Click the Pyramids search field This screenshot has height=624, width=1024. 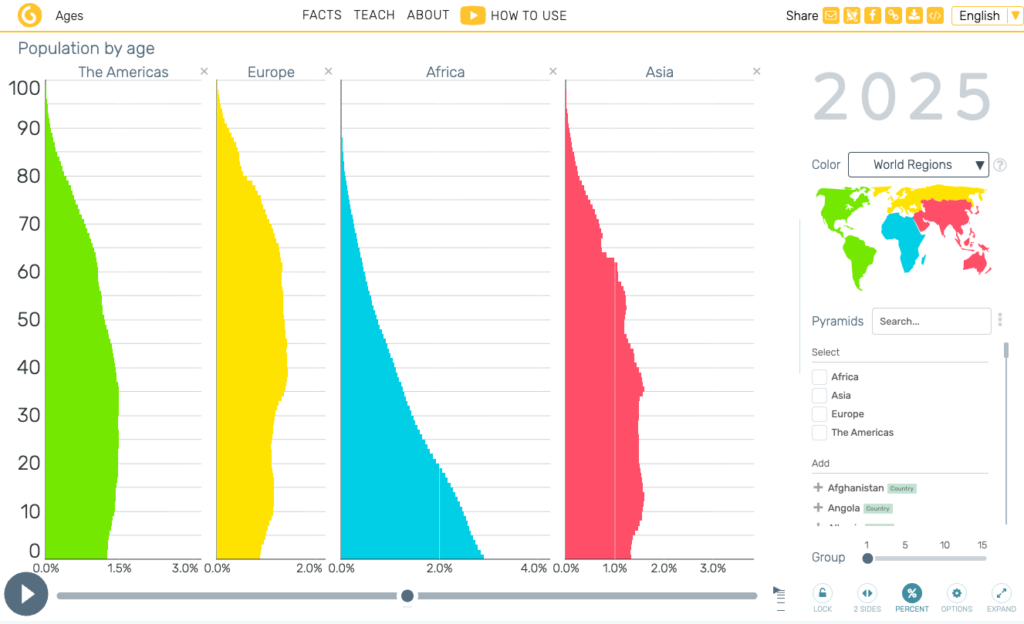coord(931,321)
